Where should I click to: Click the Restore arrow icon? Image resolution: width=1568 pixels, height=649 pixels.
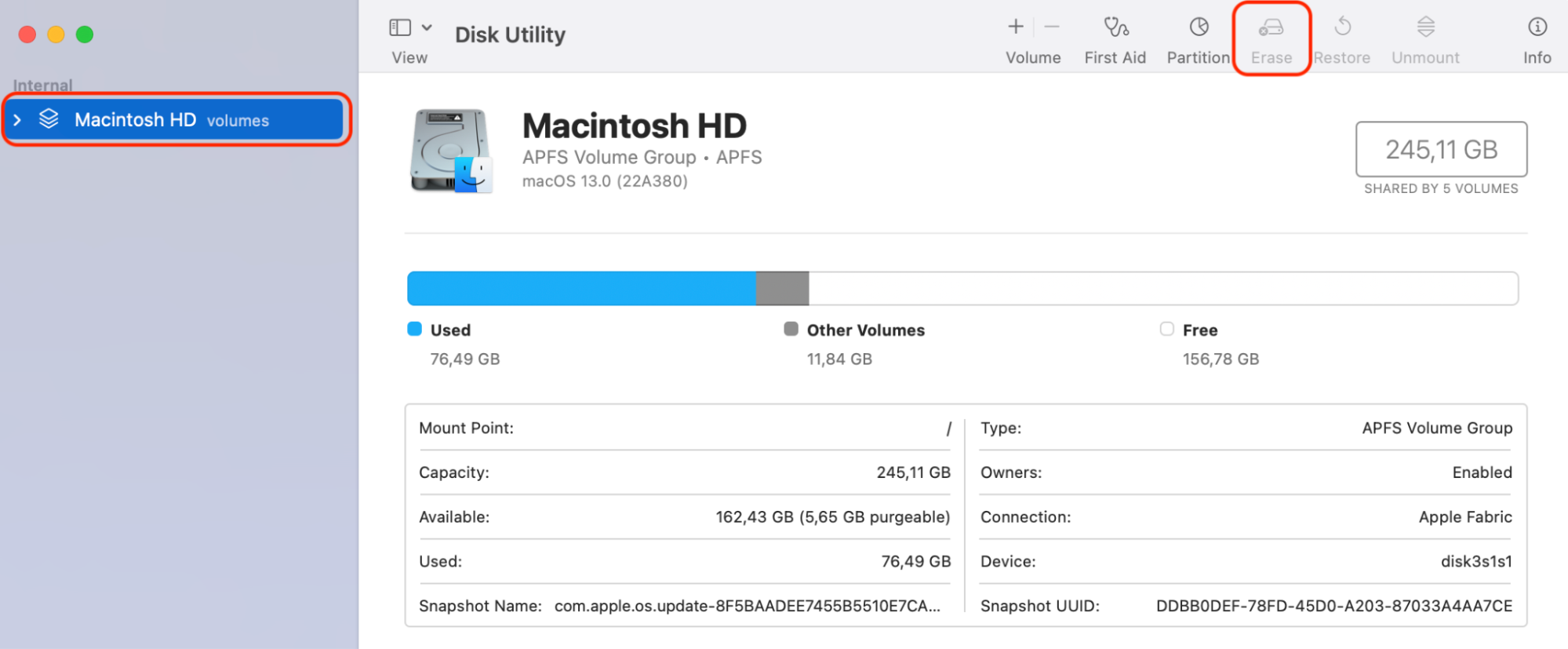tap(1342, 27)
